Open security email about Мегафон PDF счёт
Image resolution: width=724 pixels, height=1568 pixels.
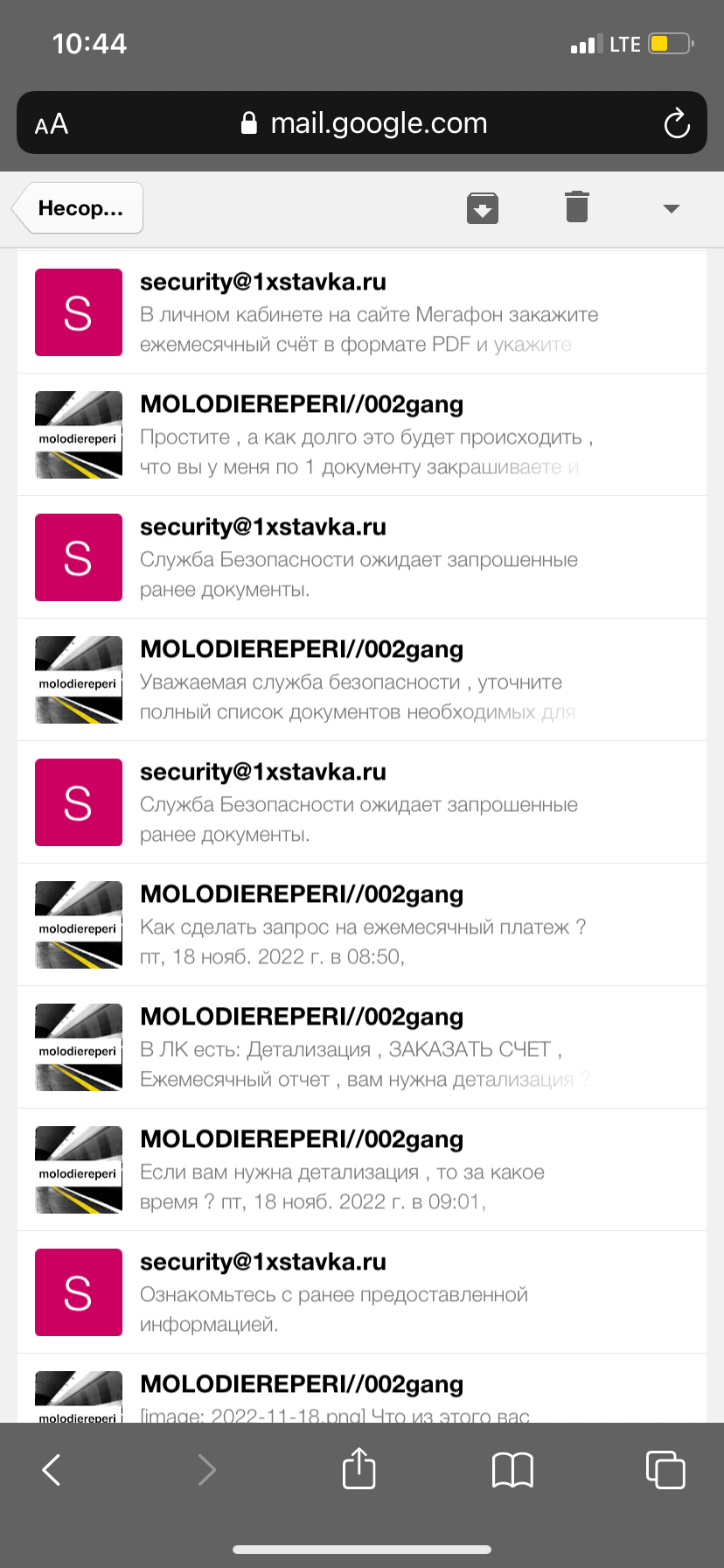tap(362, 312)
